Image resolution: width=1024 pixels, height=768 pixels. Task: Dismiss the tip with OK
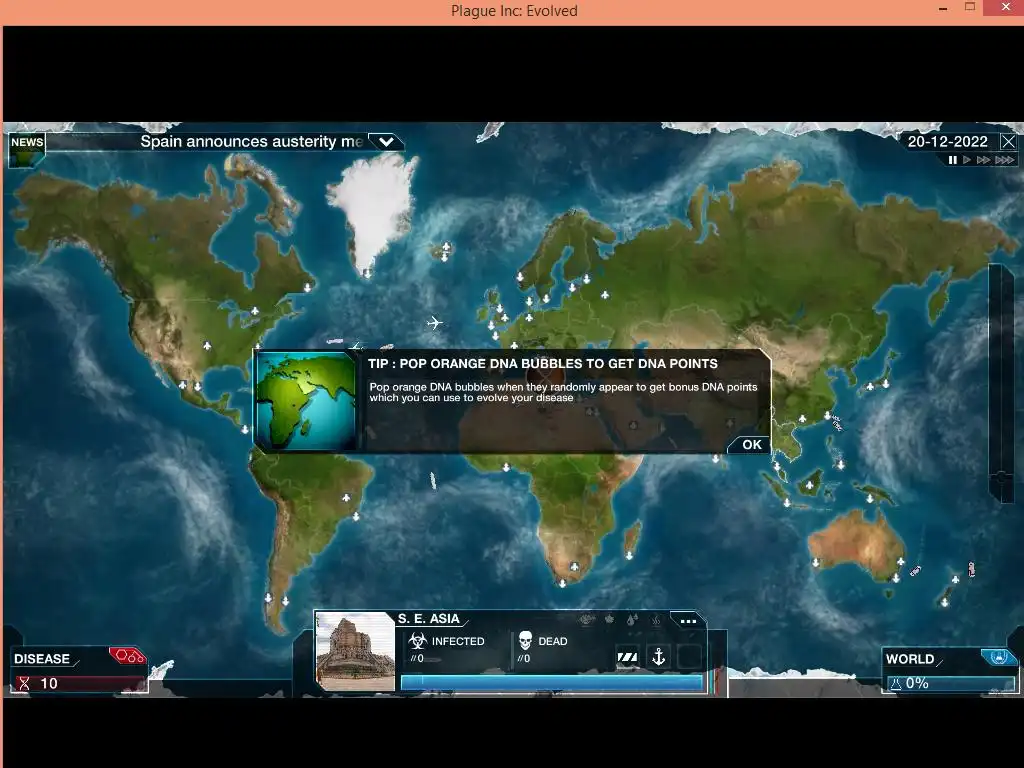(751, 445)
